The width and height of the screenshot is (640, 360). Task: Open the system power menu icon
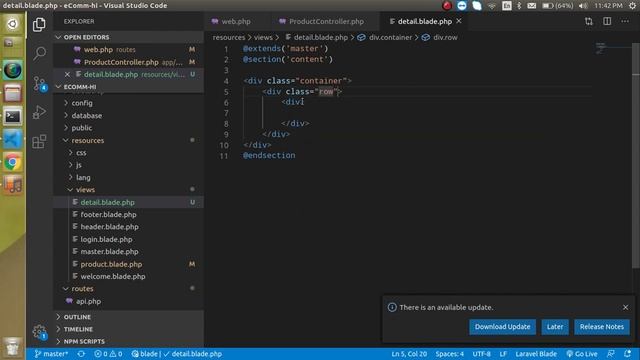coord(632,5)
